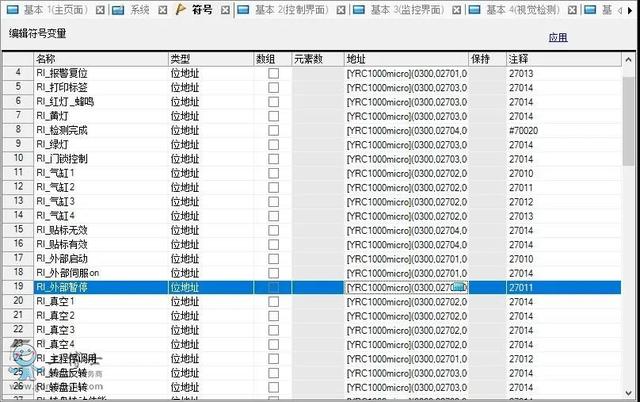Click the tab strip scroll-left arrow
This screenshot has height=402, width=640.
point(620,11)
